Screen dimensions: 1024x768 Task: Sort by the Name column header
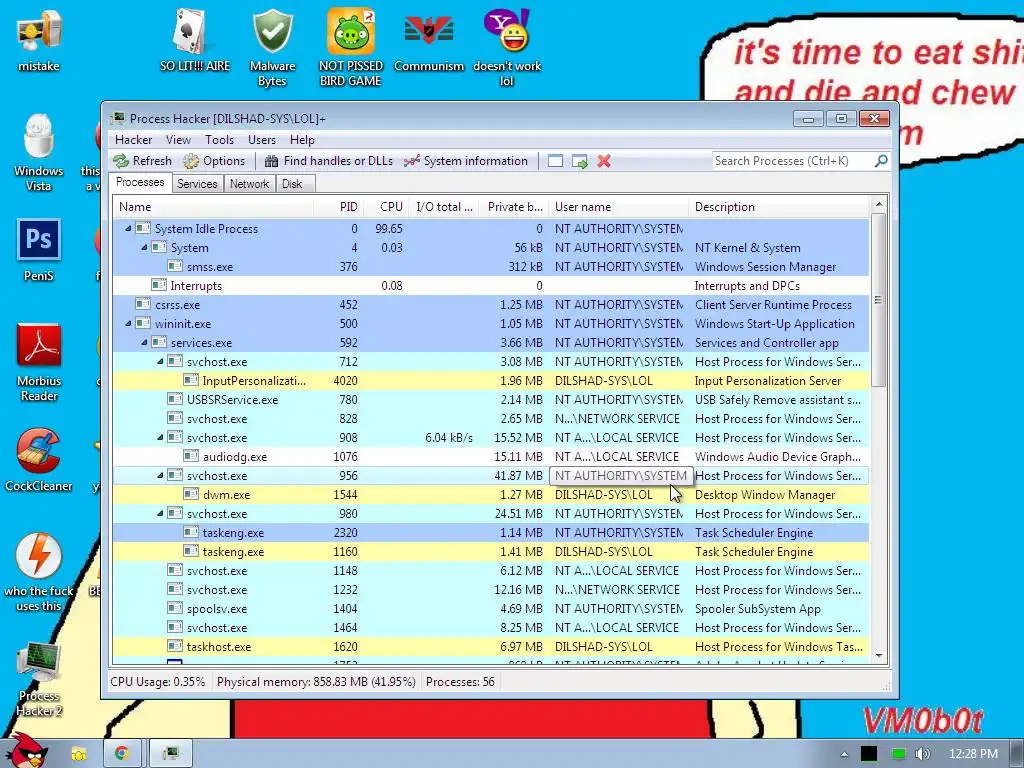pyautogui.click(x=213, y=207)
